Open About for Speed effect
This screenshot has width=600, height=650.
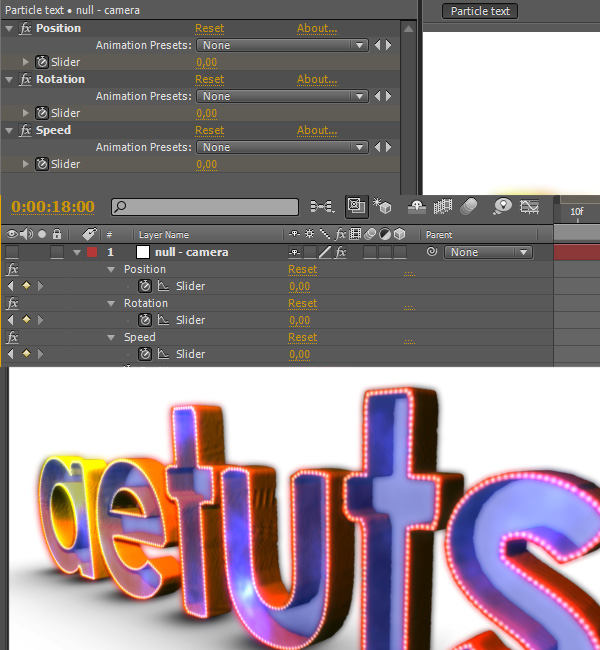317,130
